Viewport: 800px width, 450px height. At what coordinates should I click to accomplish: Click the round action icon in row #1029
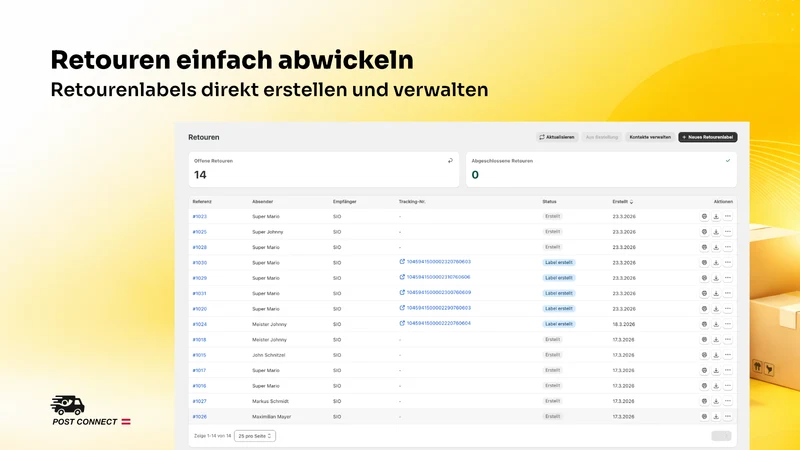click(x=704, y=278)
